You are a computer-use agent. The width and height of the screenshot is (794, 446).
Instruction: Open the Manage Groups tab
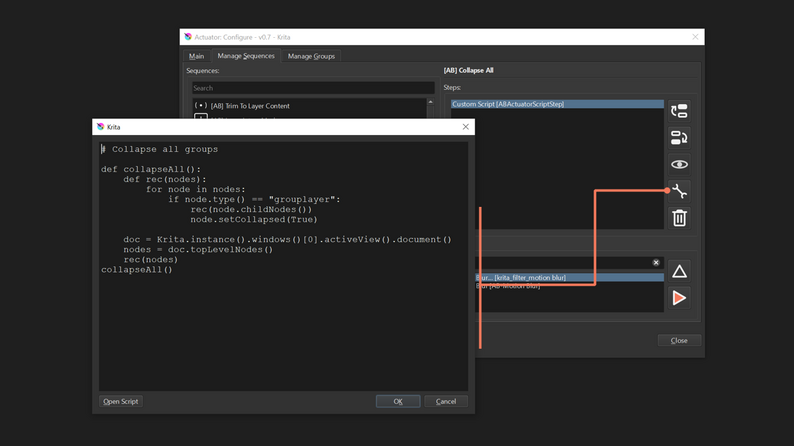coord(311,56)
